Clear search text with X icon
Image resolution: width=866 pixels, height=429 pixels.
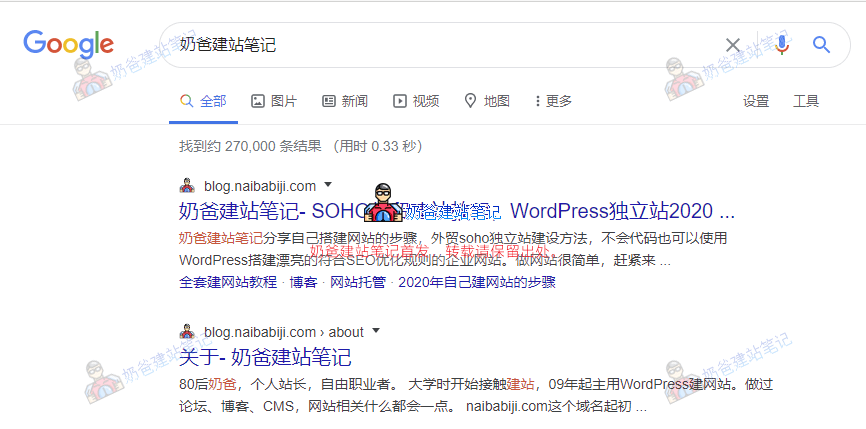[x=733, y=45]
